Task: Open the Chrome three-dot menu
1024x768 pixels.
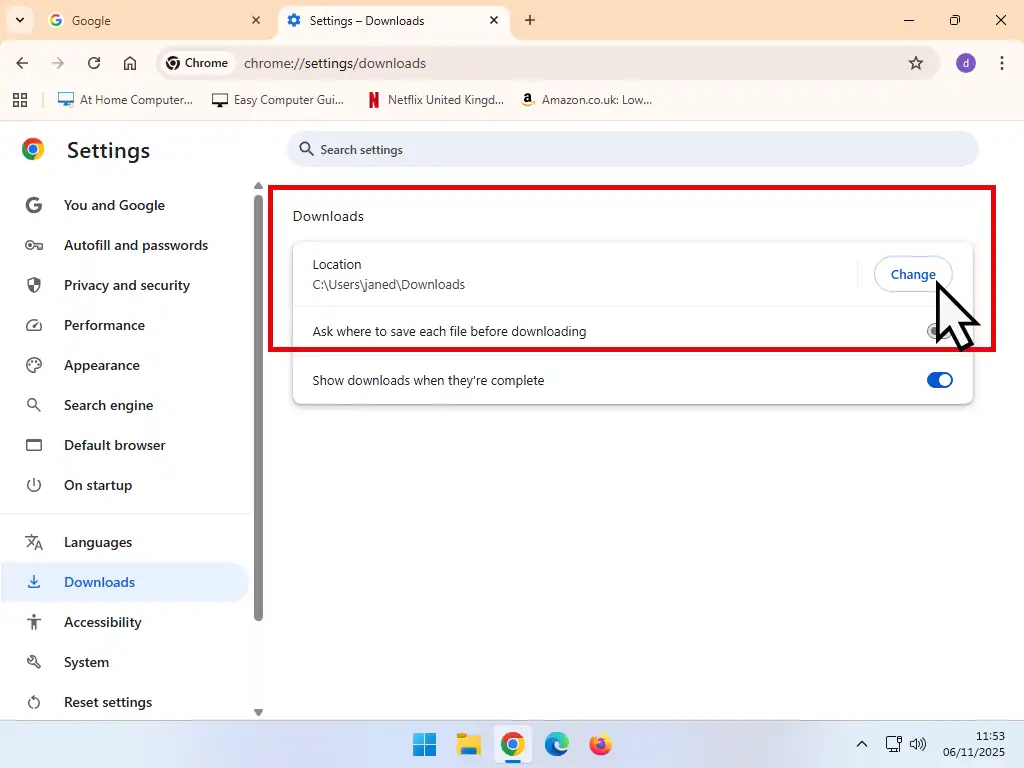Action: click(x=1003, y=62)
